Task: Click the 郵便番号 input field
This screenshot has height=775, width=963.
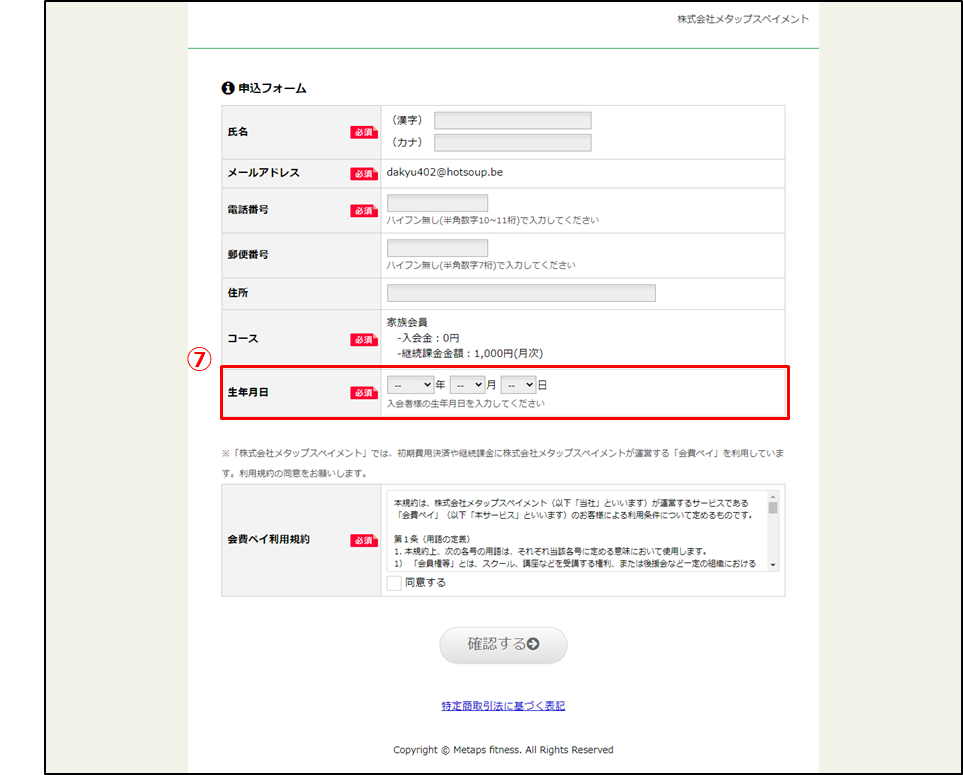Action: click(x=437, y=248)
